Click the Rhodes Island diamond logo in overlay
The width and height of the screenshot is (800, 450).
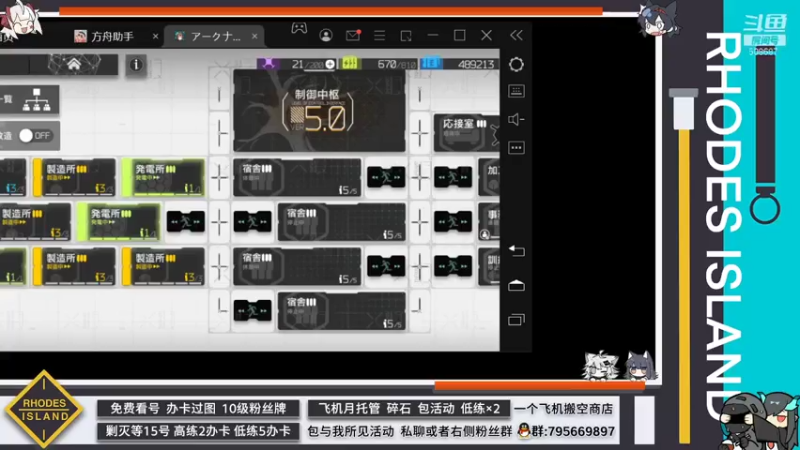coord(44,410)
